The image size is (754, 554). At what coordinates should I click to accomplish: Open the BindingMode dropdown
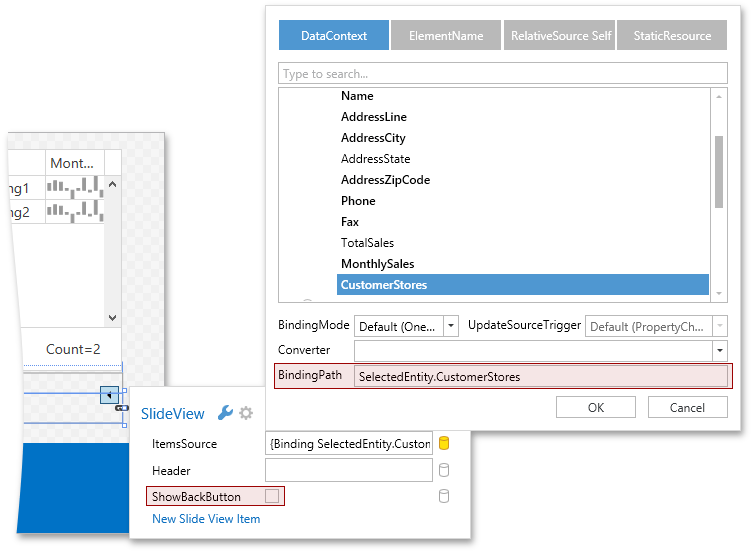(x=451, y=326)
